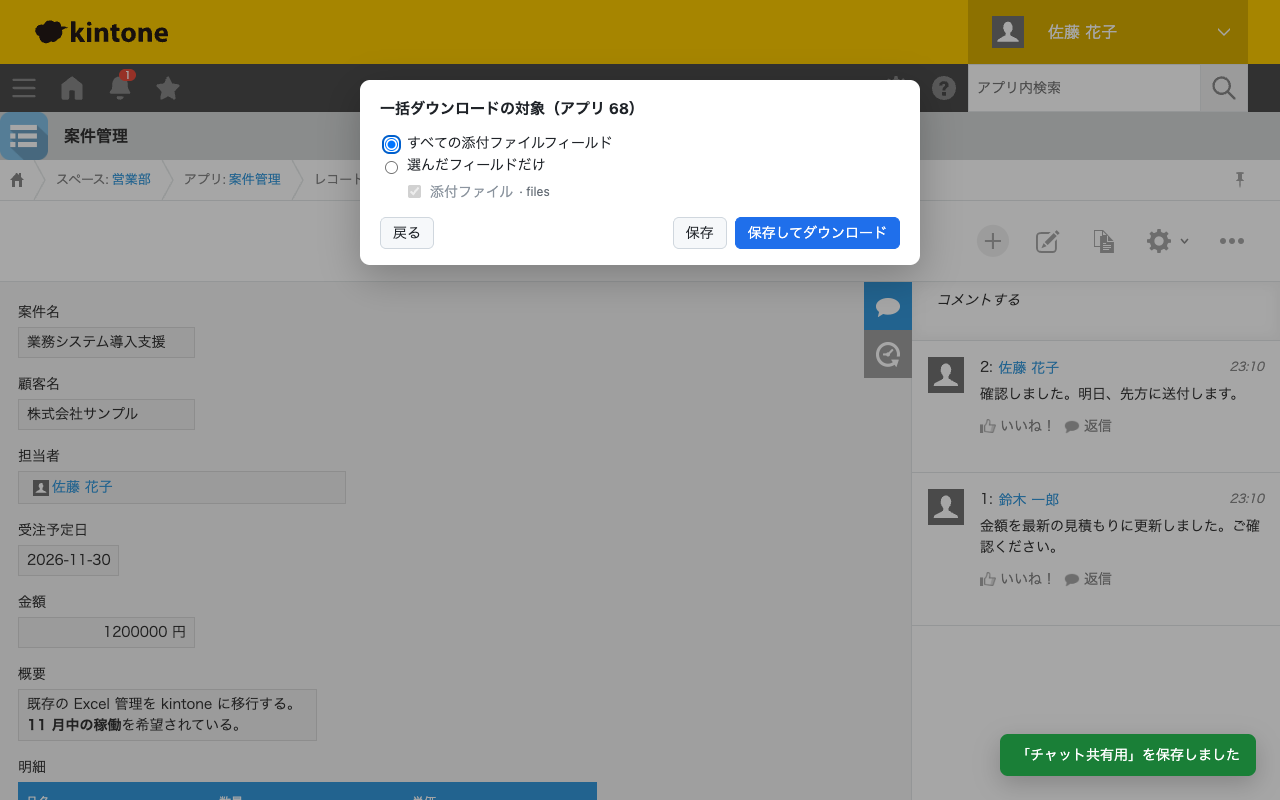Open the help question mark icon
This screenshot has width=1280, height=800.
pos(944,88)
